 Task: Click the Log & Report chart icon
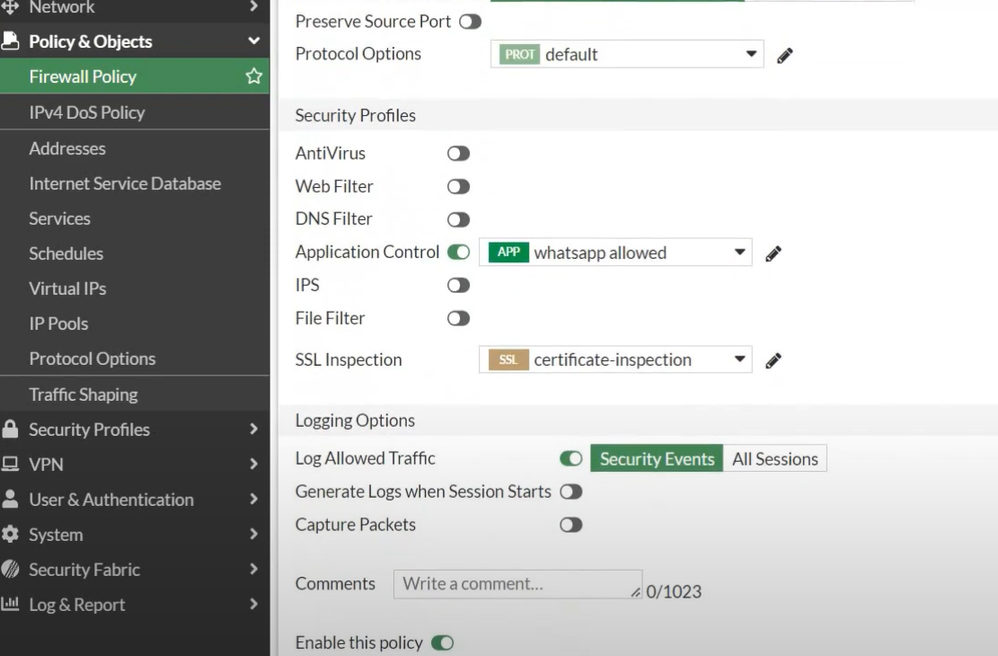pos(10,604)
